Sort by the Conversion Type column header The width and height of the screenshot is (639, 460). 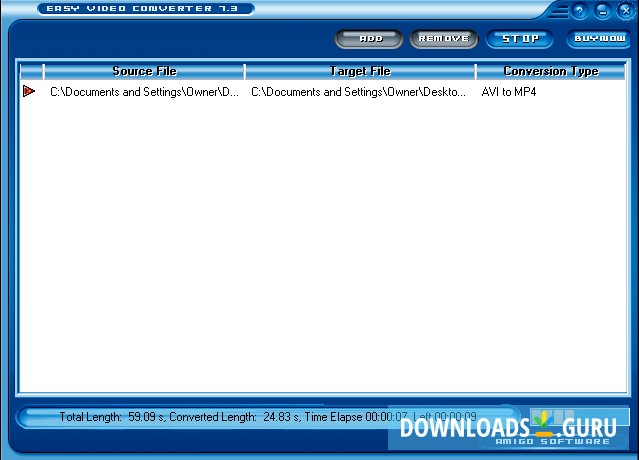point(551,71)
